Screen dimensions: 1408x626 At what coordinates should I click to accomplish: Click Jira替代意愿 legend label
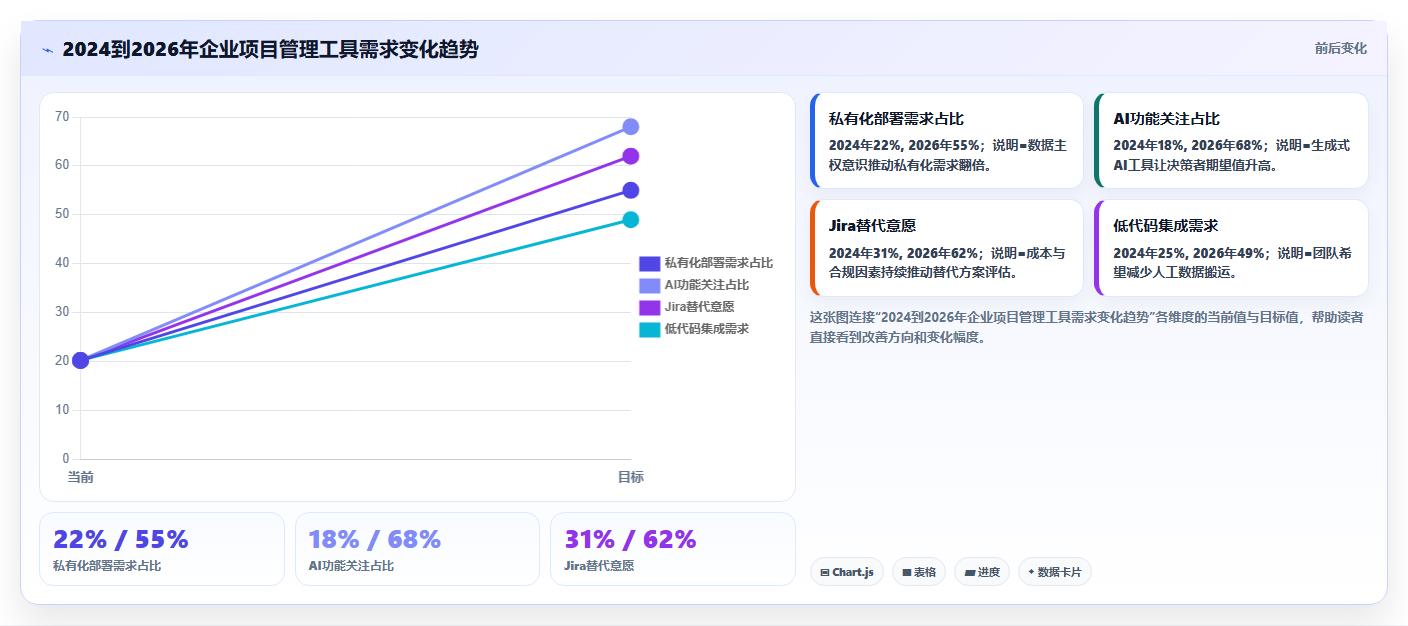(x=699, y=307)
